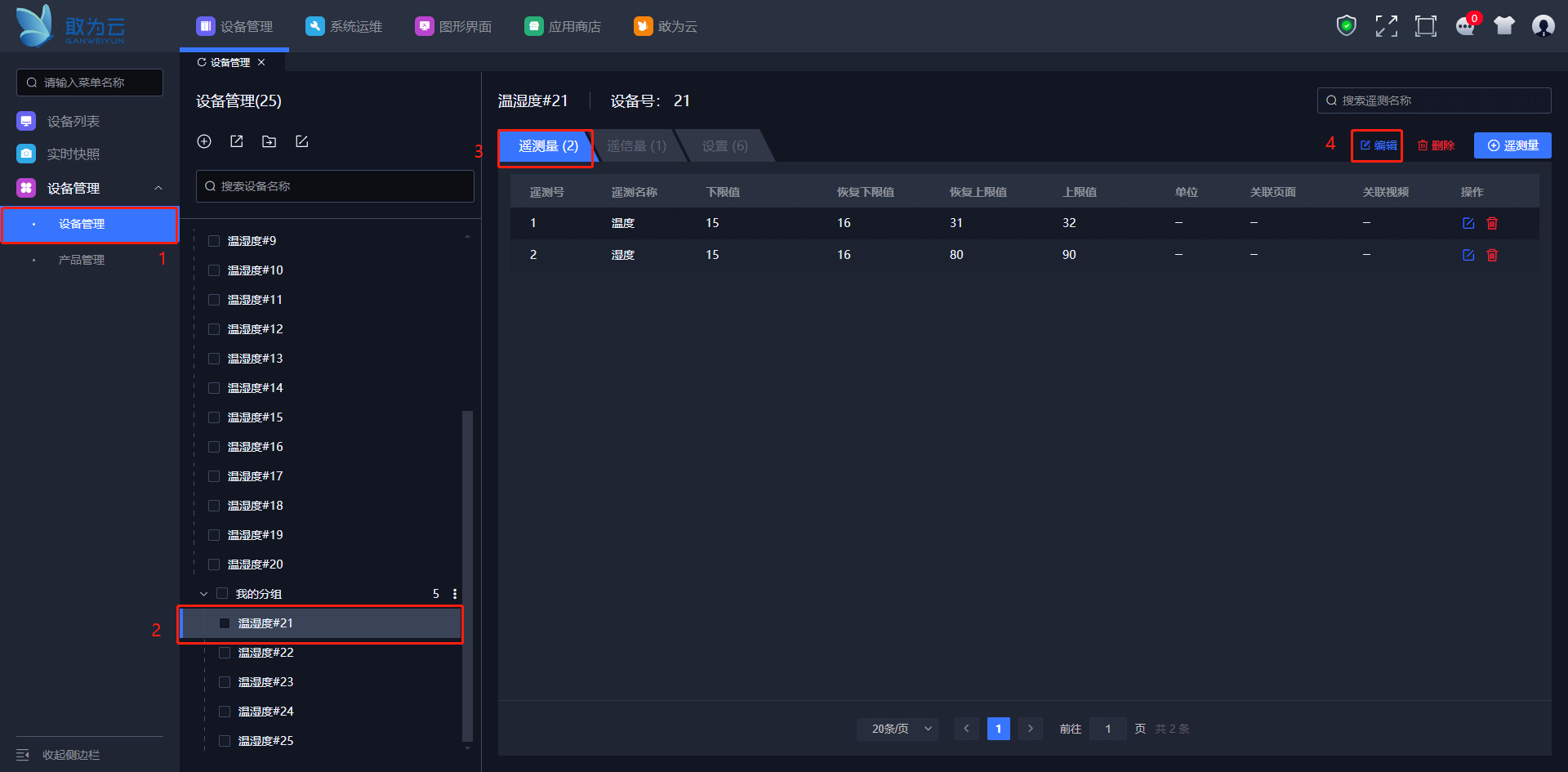
Task: Open the theme skin shirt icon
Action: [1504, 26]
